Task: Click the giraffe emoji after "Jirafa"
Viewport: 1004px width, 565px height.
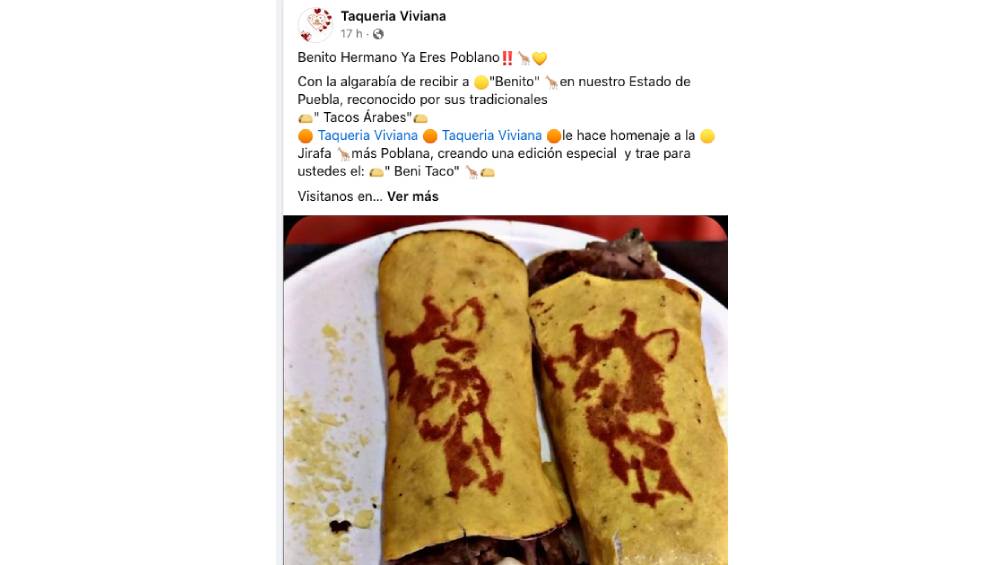Action: click(x=343, y=154)
